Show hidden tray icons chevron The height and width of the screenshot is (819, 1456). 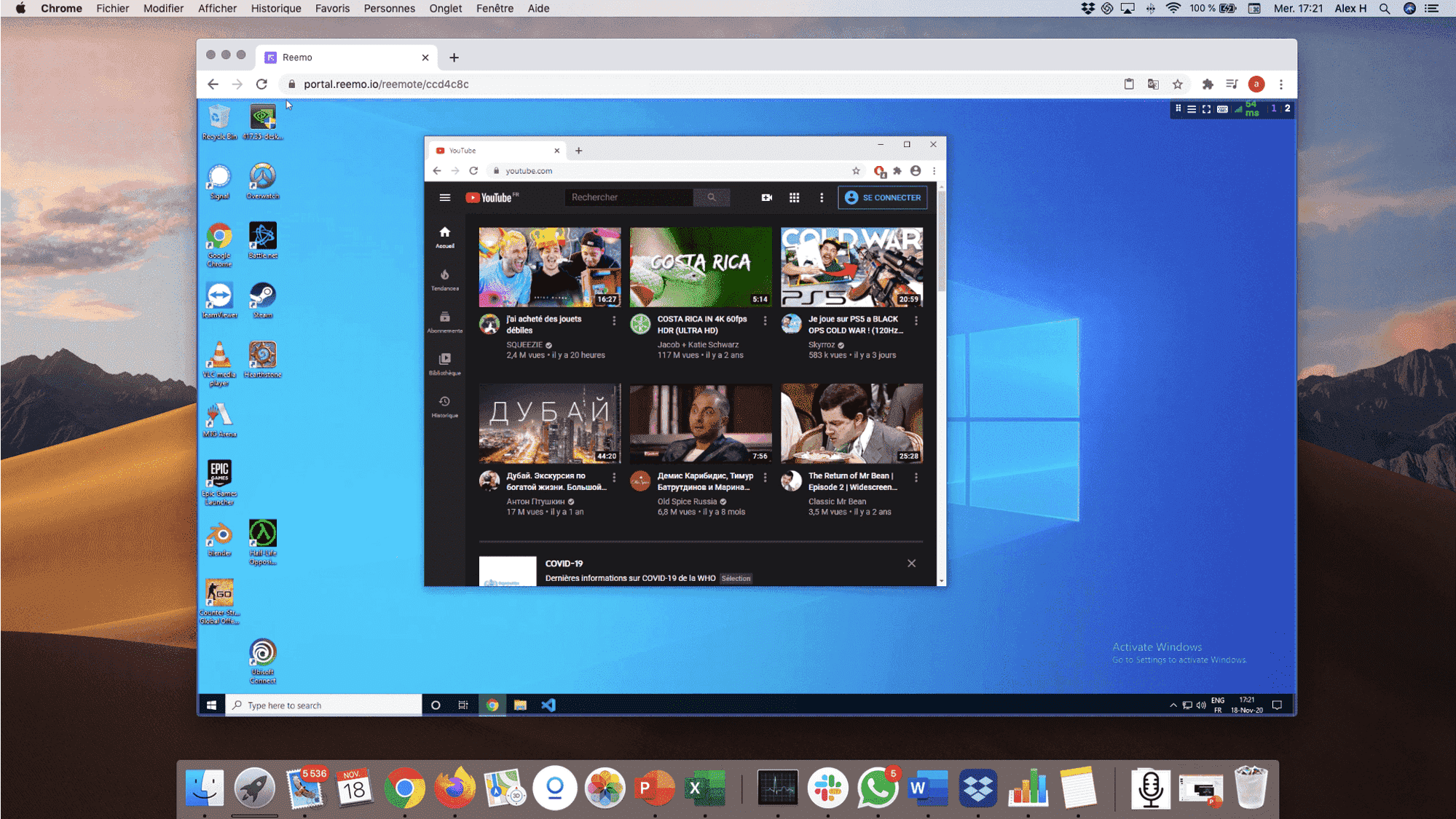pos(1173,705)
